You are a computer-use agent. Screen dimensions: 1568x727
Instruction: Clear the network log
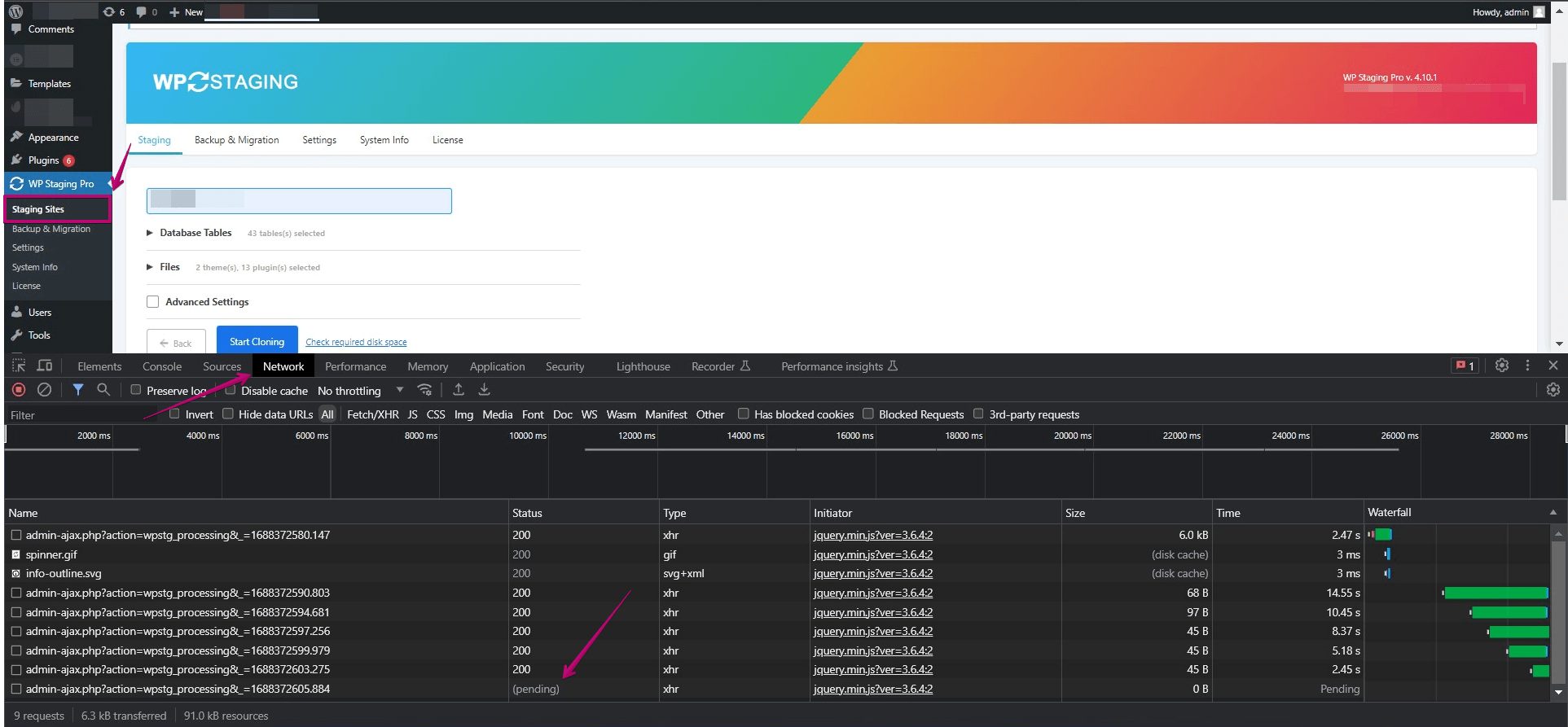coord(45,390)
